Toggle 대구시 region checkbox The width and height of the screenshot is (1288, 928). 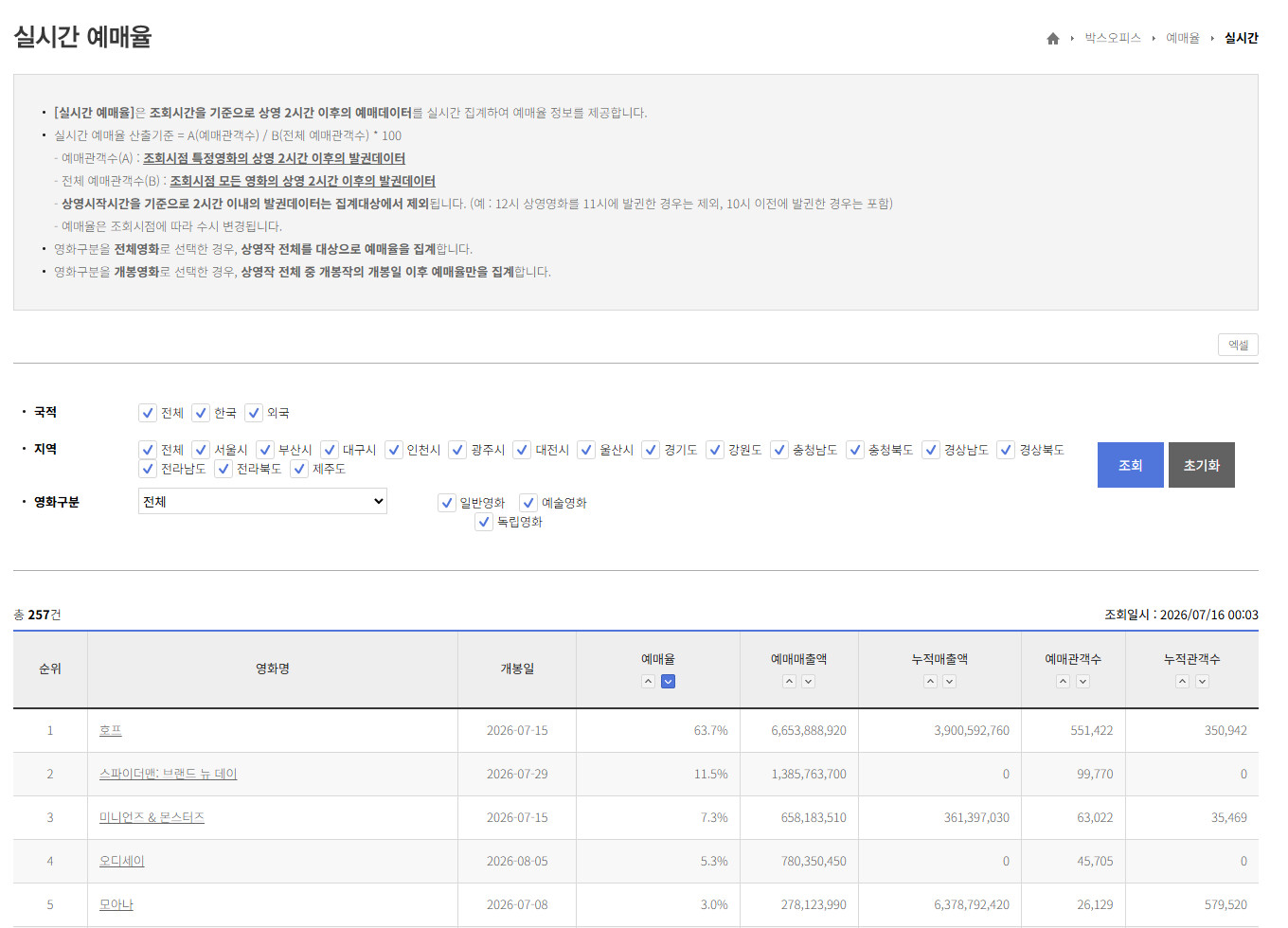330,450
